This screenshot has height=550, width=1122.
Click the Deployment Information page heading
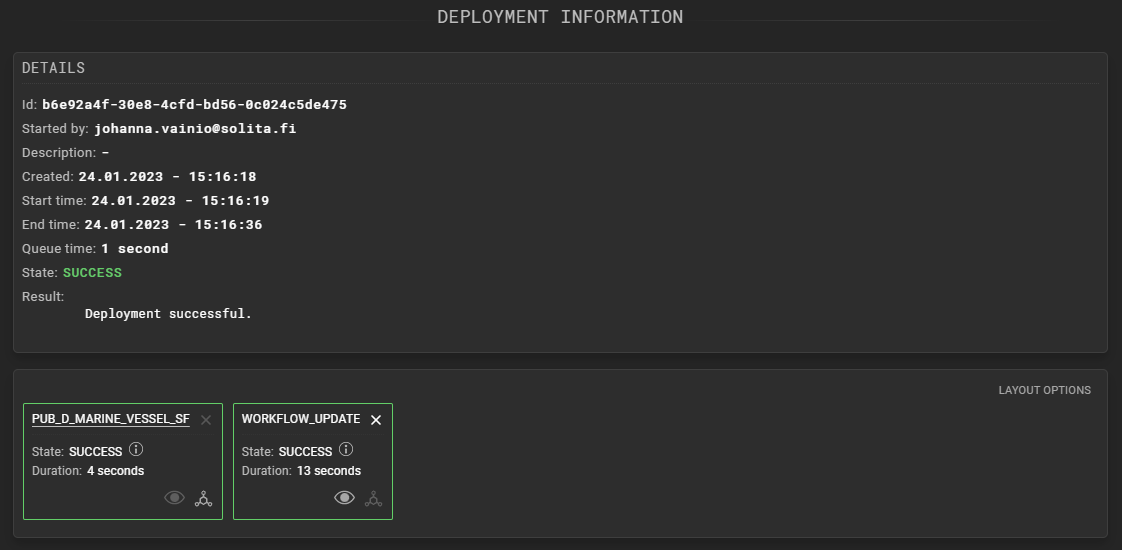click(x=560, y=17)
